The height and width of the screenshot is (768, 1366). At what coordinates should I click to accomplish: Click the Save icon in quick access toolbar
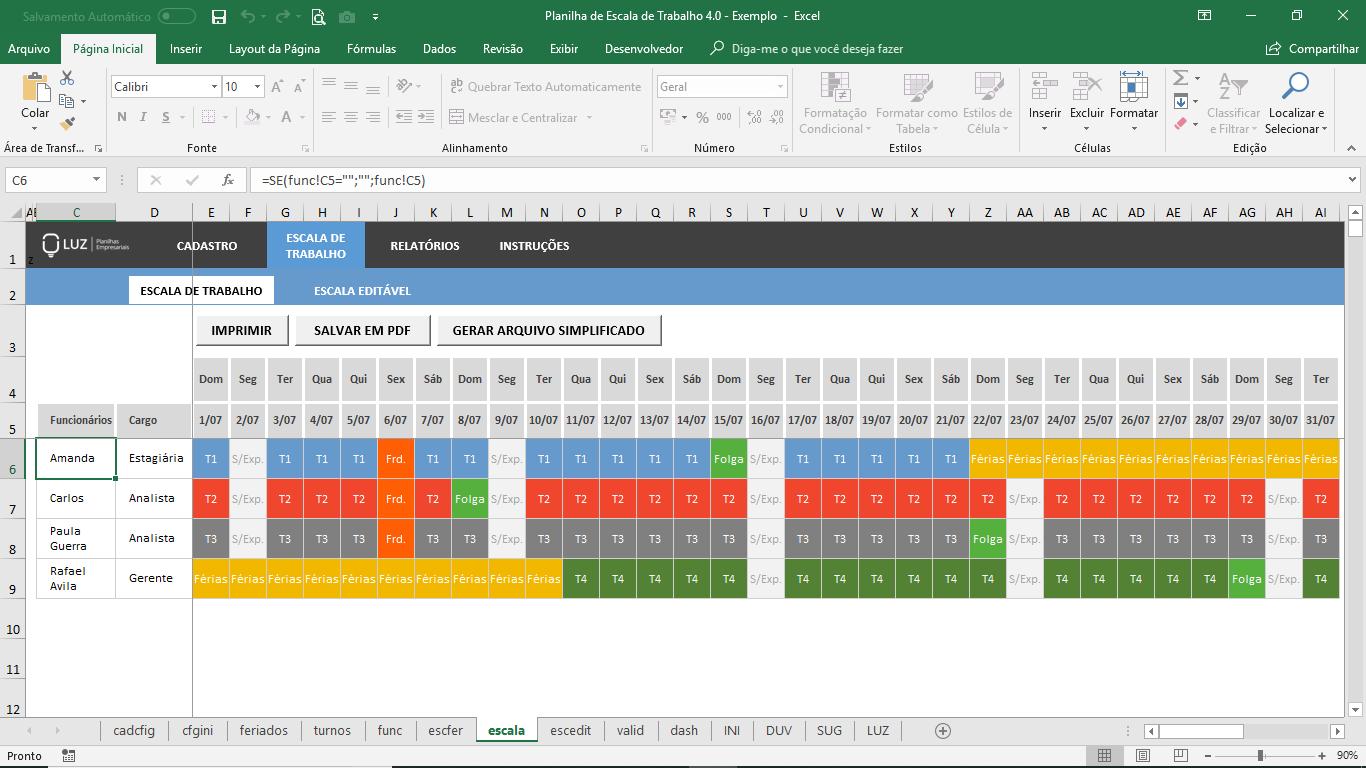219,16
